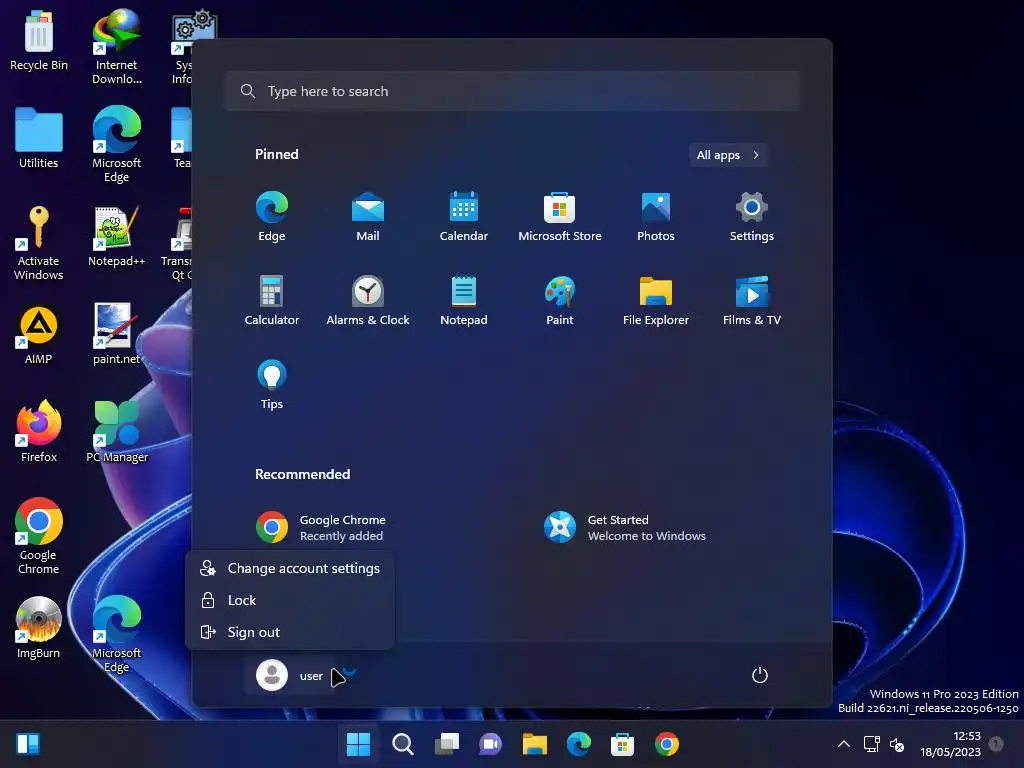This screenshot has width=1024, height=768.
Task: Show hidden system tray icons
Action: click(844, 744)
